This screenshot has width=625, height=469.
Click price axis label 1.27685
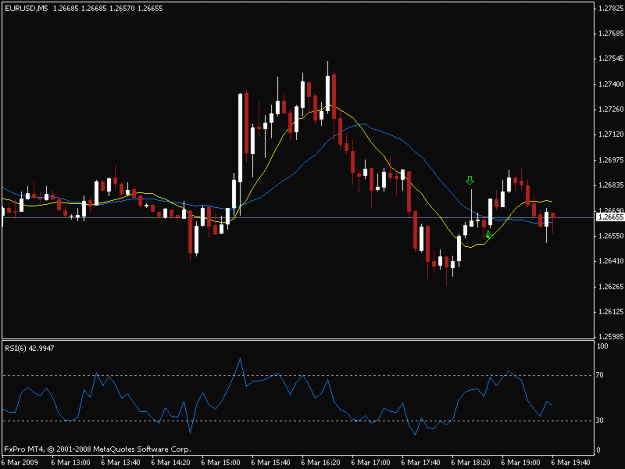611,33
